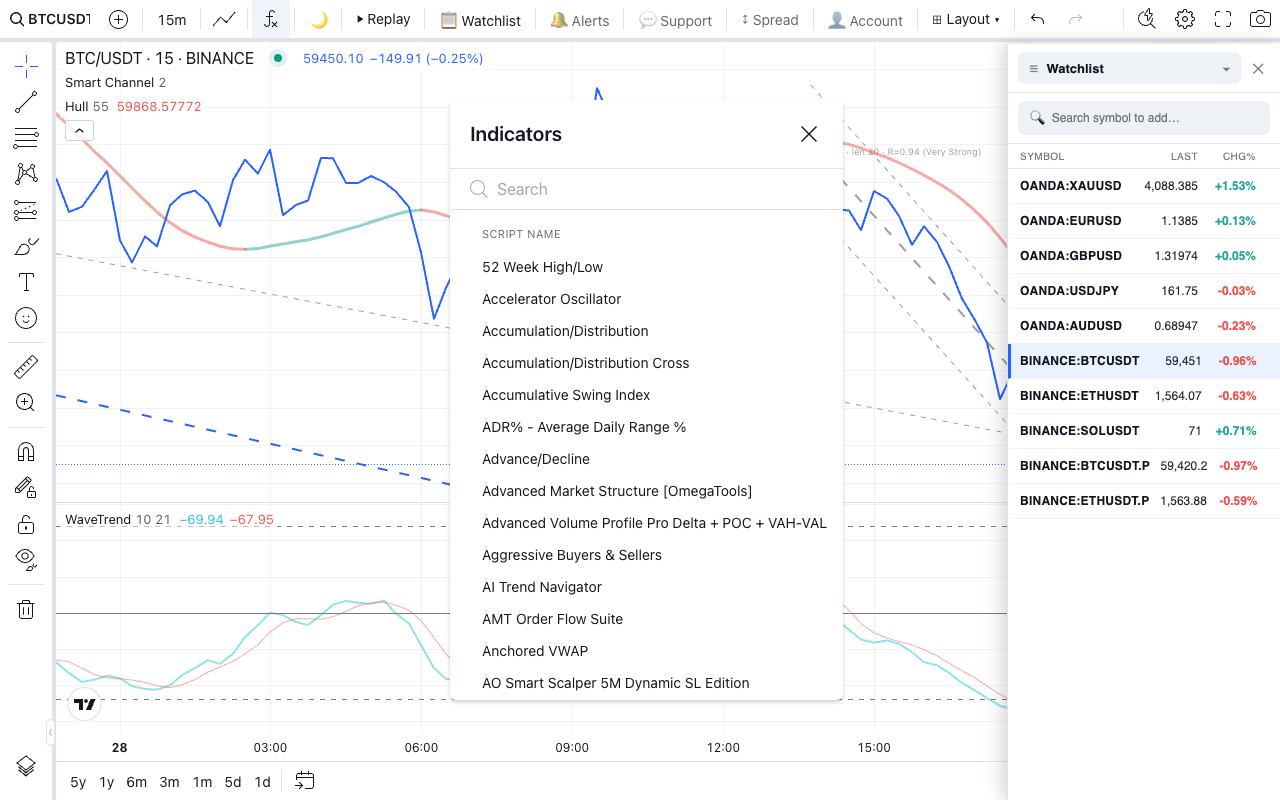Set the chart range to 1d
Viewport: 1280px width, 800px height.
coord(262,782)
